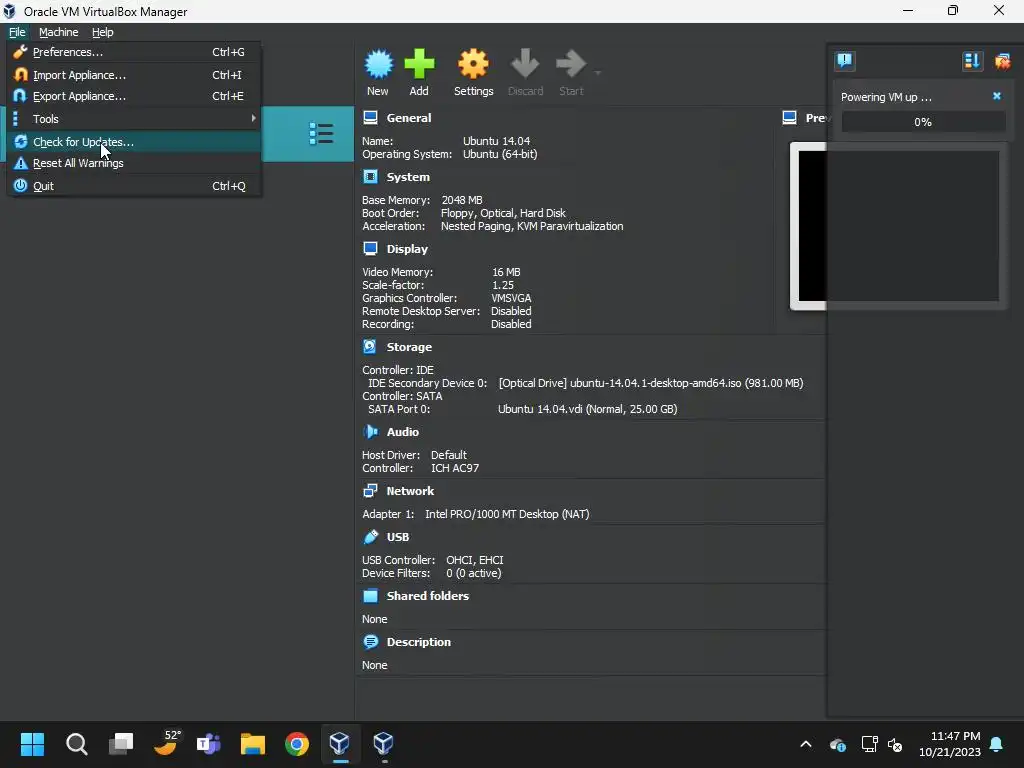Expand the Tools submenu

click(134, 118)
